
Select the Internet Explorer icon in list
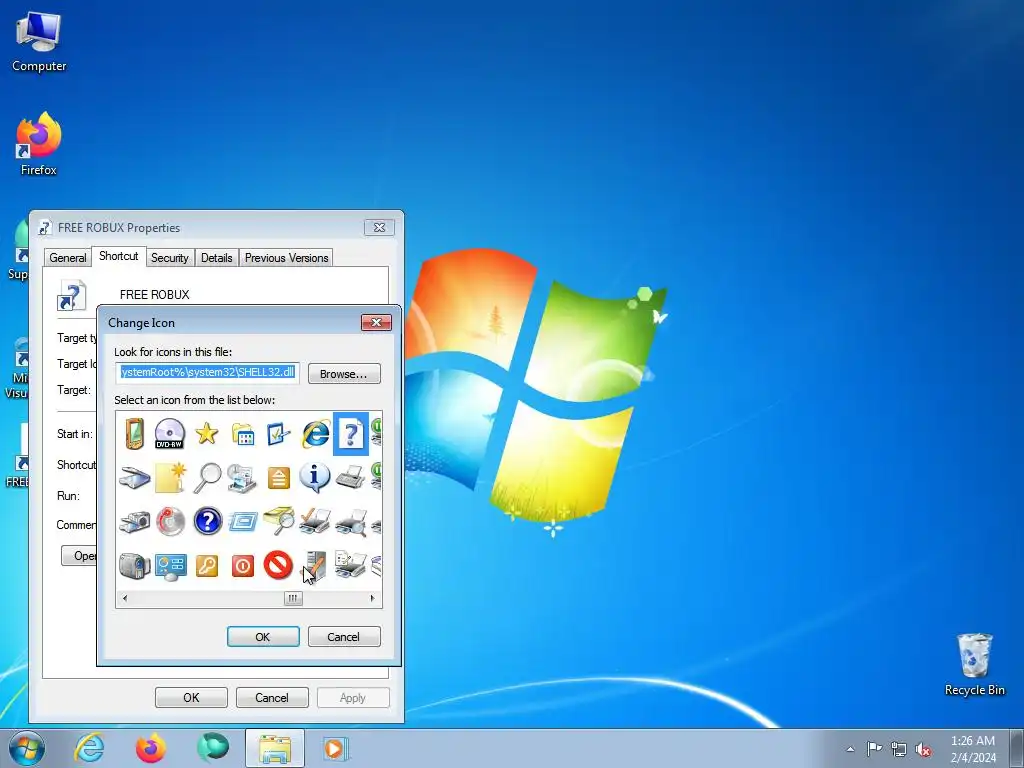tap(315, 434)
